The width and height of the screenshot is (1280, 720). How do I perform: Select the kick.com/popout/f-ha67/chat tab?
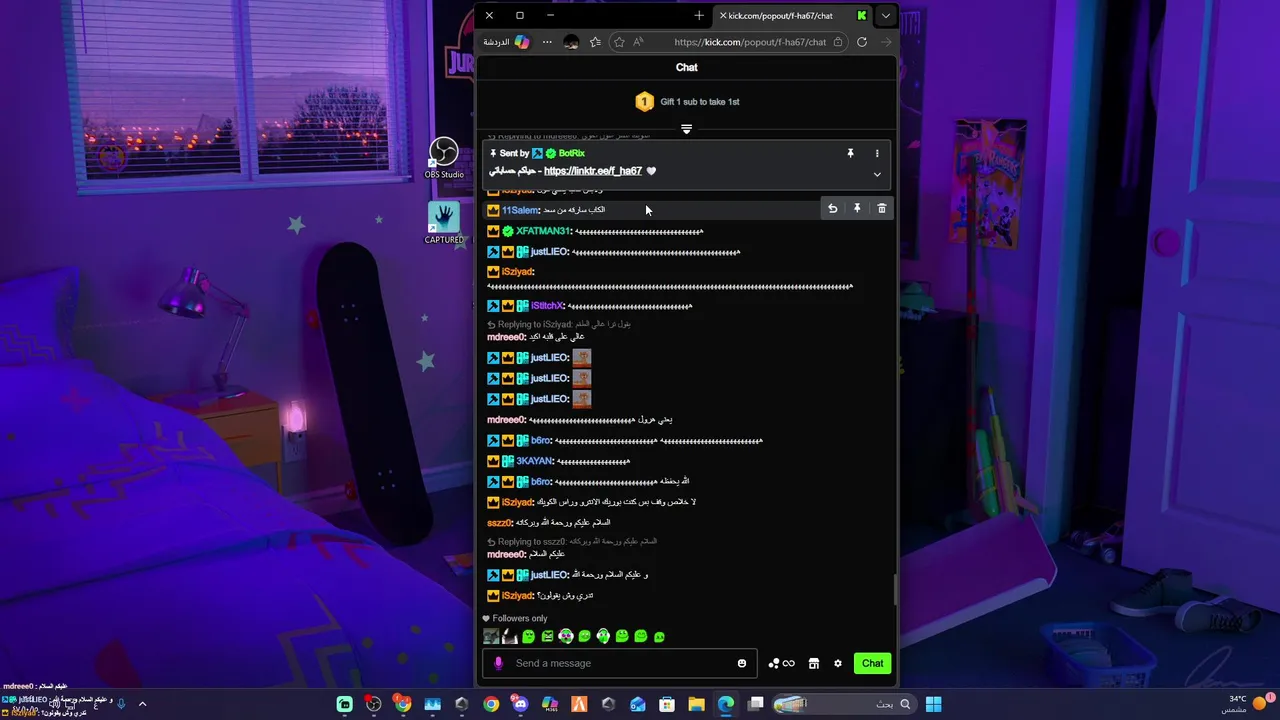(x=793, y=15)
